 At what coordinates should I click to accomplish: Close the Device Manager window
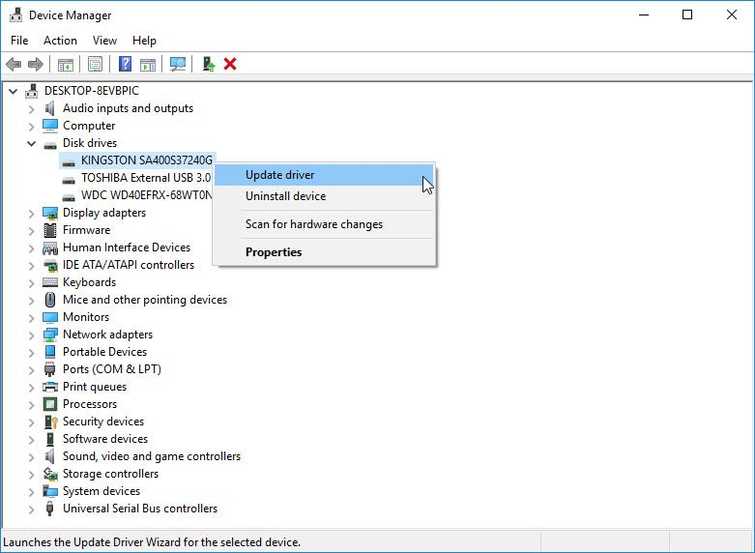pyautogui.click(x=732, y=15)
